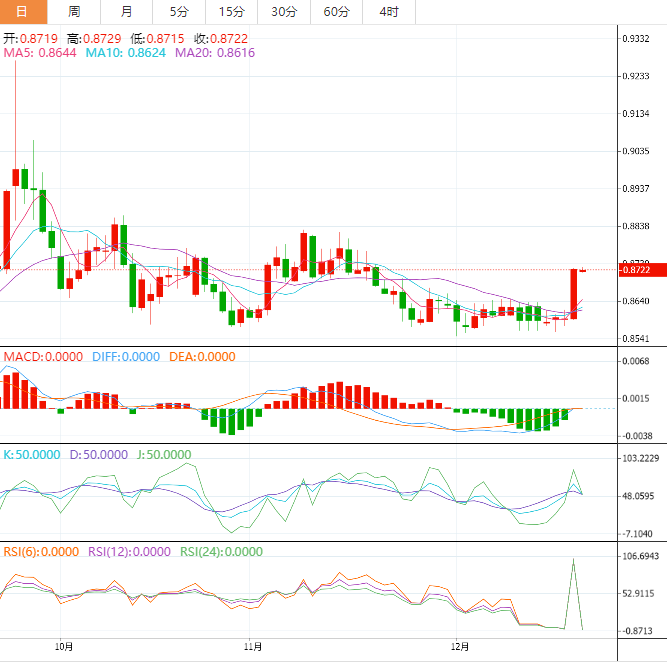This screenshot has height=666, width=667.
Task: Click the large red candle near 0.8722
Action: (x=573, y=294)
